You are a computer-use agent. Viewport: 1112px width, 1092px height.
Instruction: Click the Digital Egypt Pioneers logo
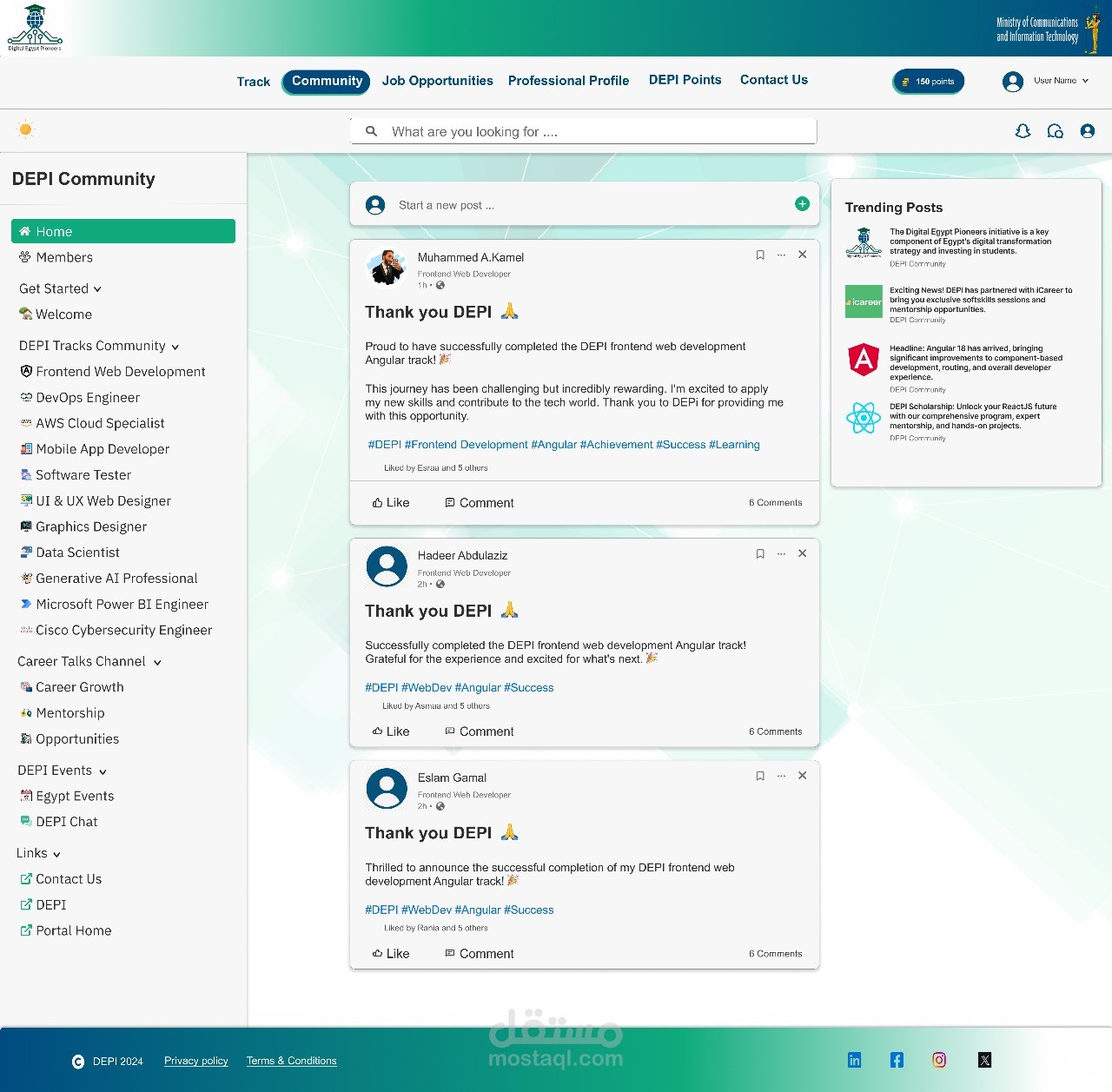[35, 28]
